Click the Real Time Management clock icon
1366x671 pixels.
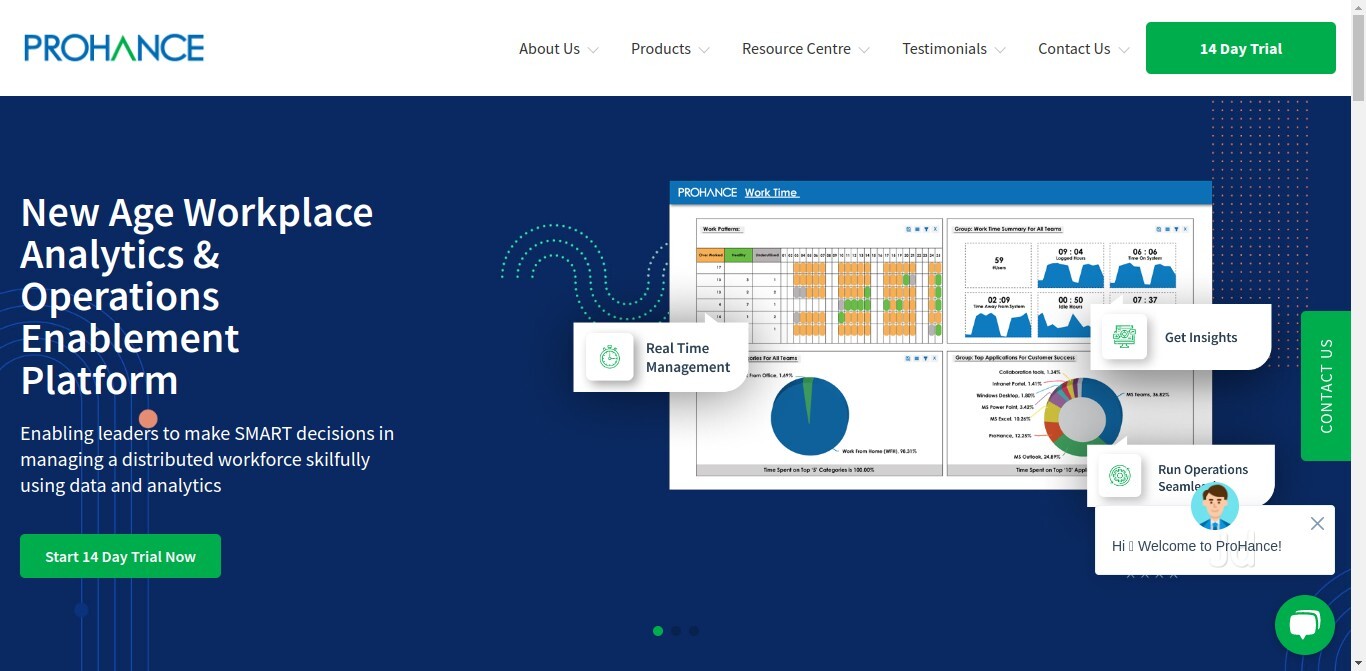(609, 357)
